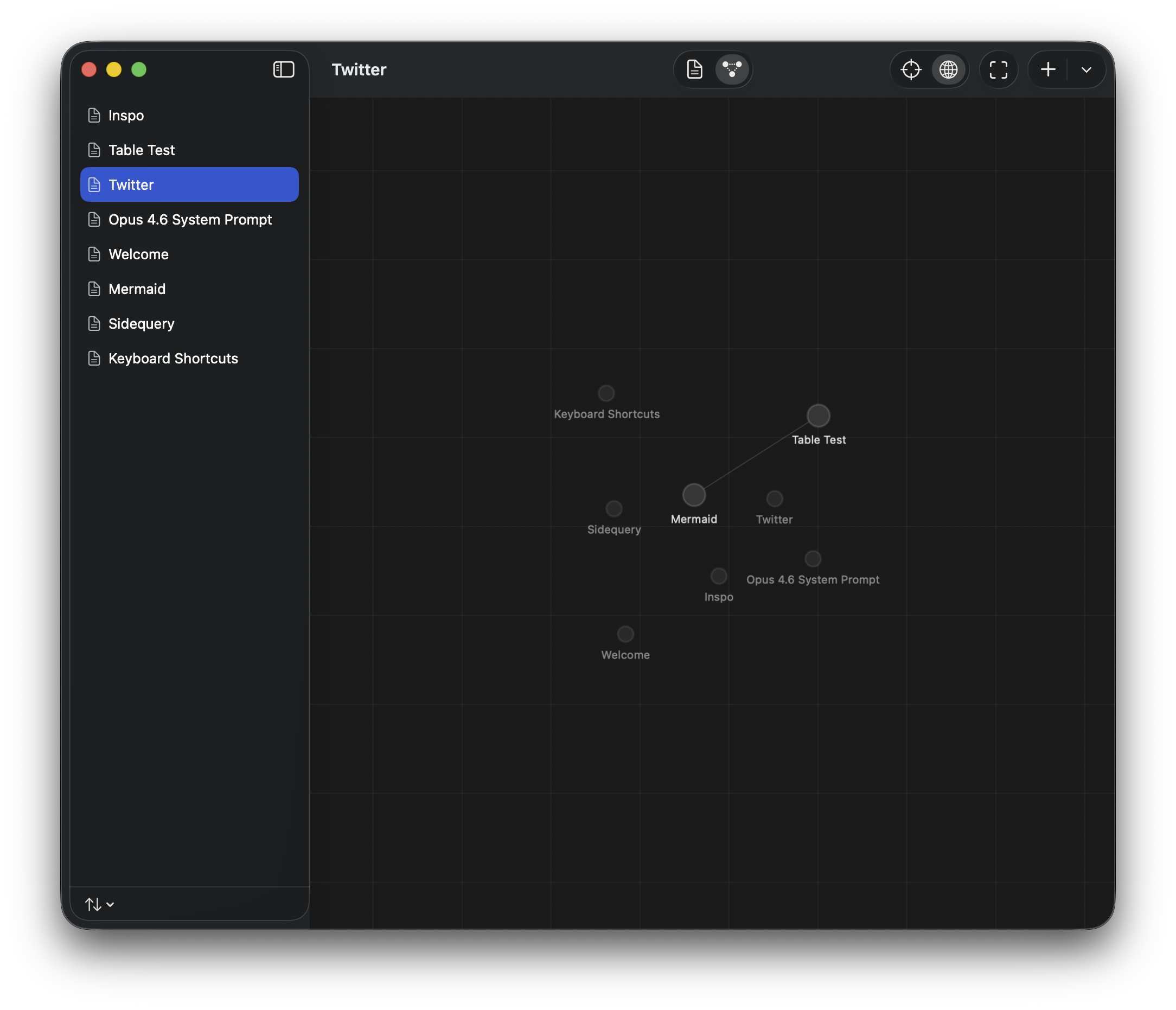Image resolution: width=1176 pixels, height=1010 pixels.
Task: Switch to graph view mode
Action: pyautogui.click(x=732, y=69)
